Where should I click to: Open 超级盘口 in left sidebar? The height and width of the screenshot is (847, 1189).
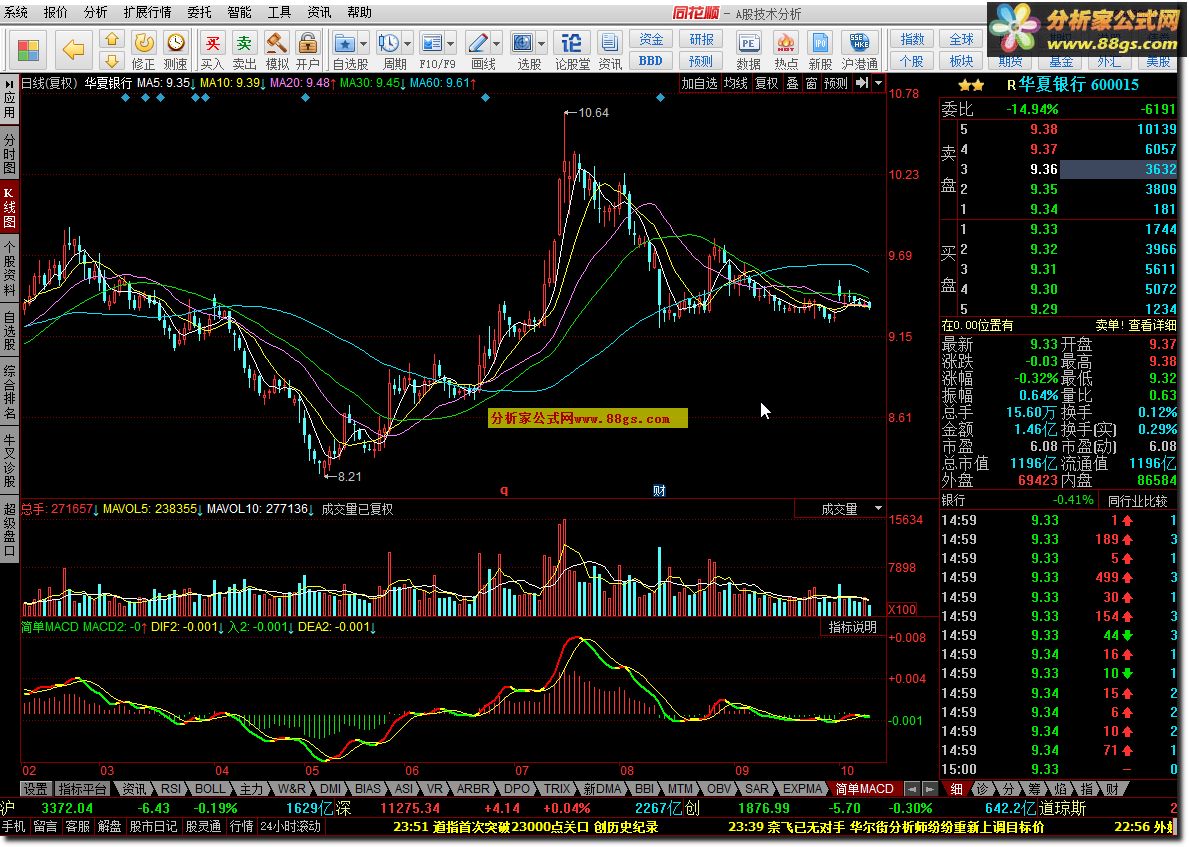click(x=9, y=529)
